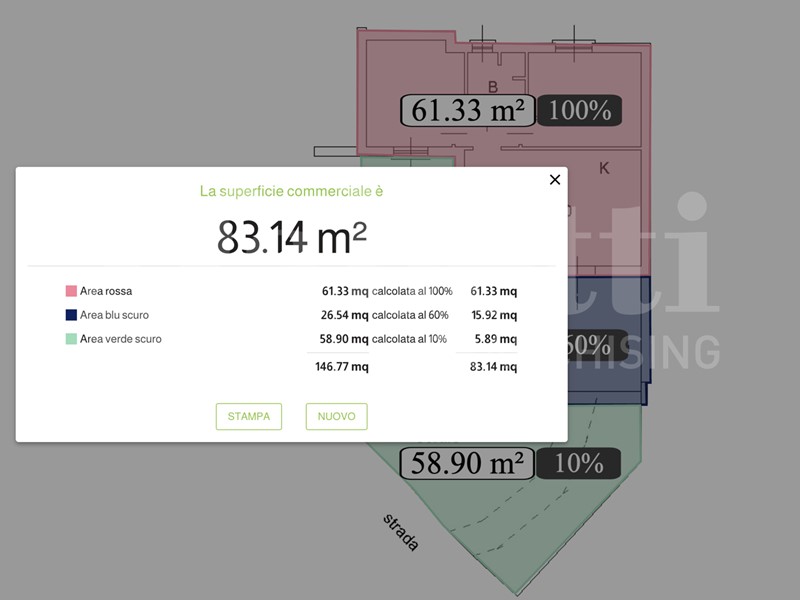800x600 pixels.
Task: Click the green Area verde scuro swatch
Action: pyautogui.click(x=71, y=339)
